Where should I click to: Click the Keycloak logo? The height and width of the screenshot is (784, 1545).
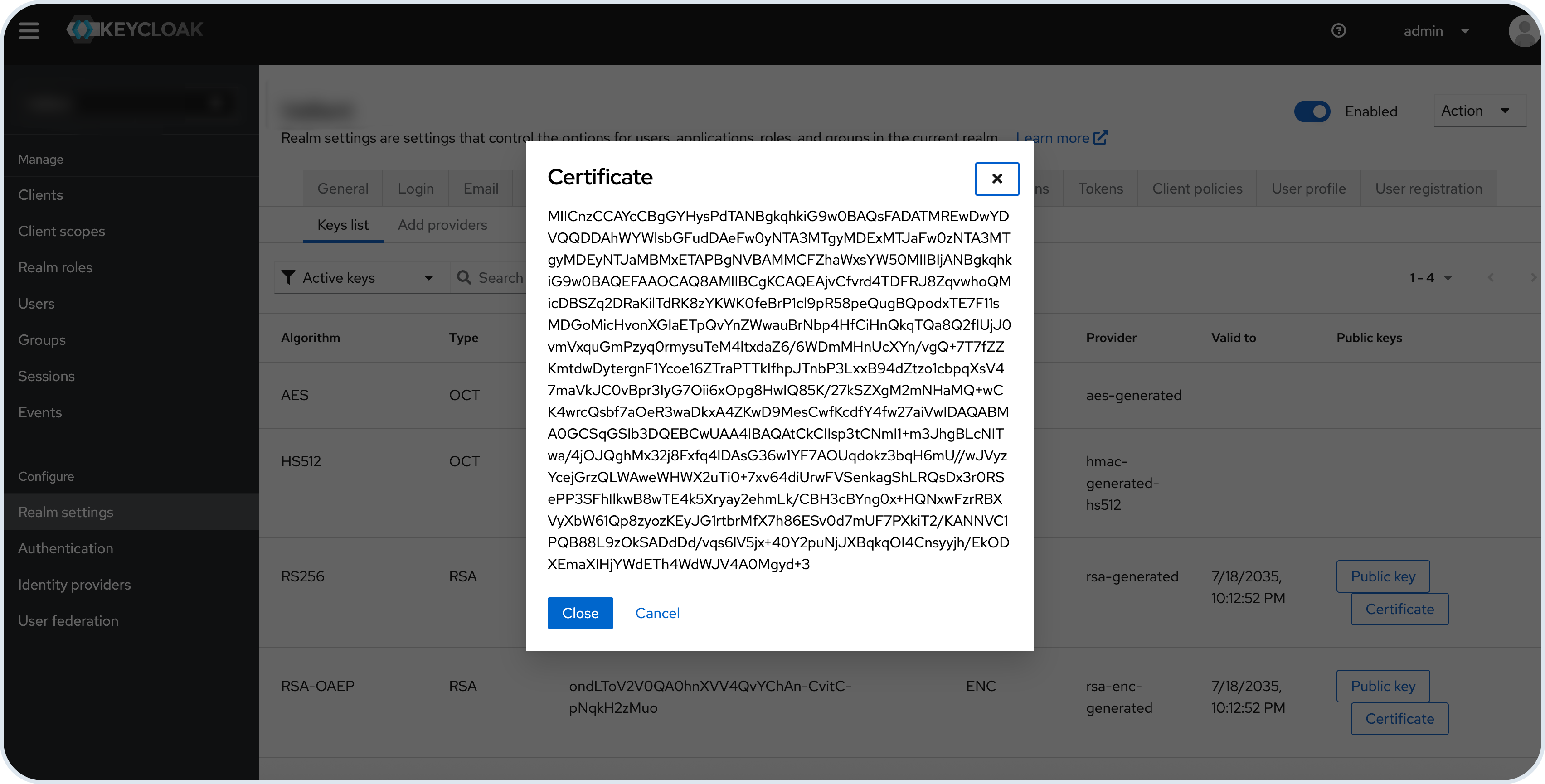pyautogui.click(x=136, y=29)
